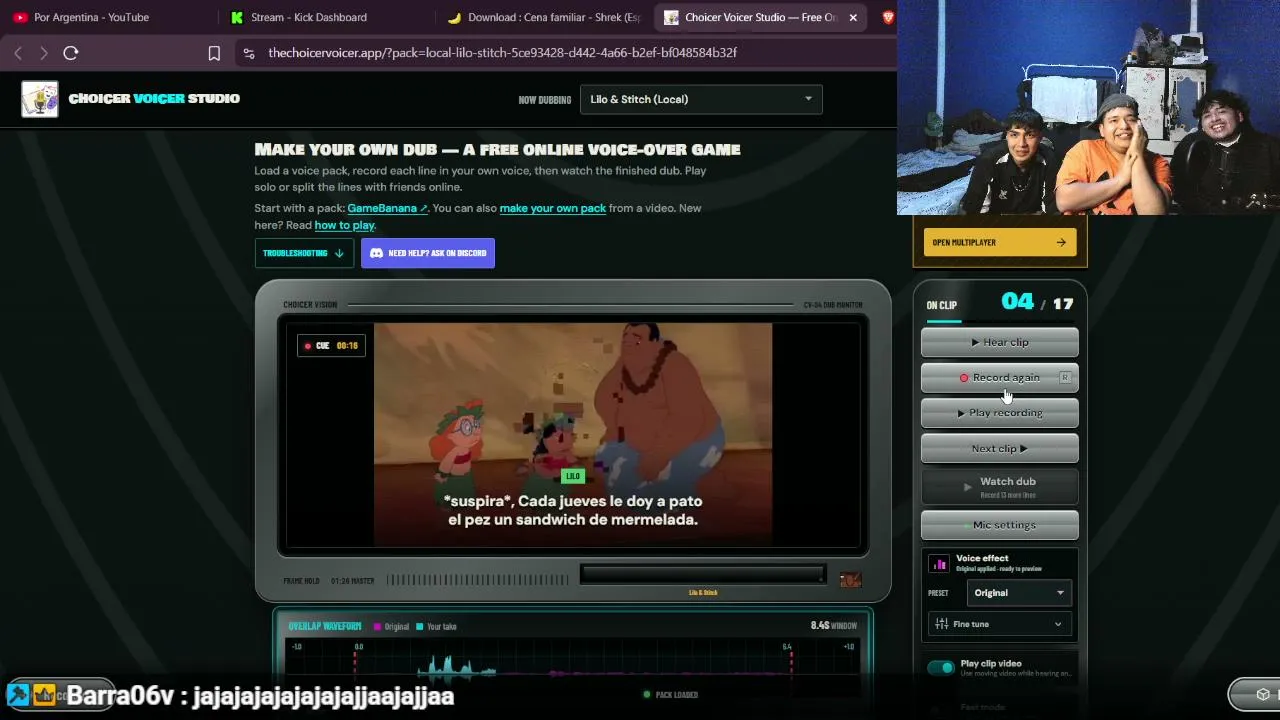Screen dimensions: 1280x720
Task: Click the red CUE record indicator
Action: pos(308,346)
